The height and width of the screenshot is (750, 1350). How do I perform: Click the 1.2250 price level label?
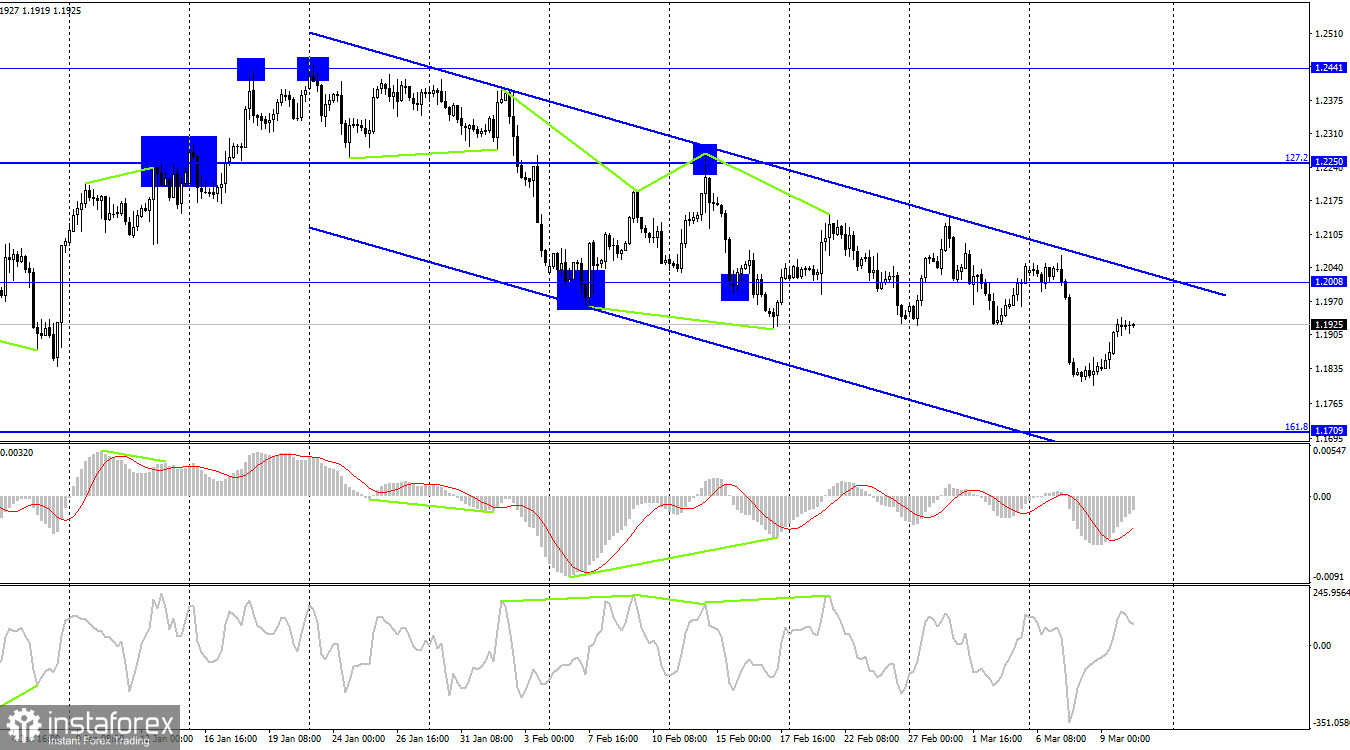(1328, 161)
